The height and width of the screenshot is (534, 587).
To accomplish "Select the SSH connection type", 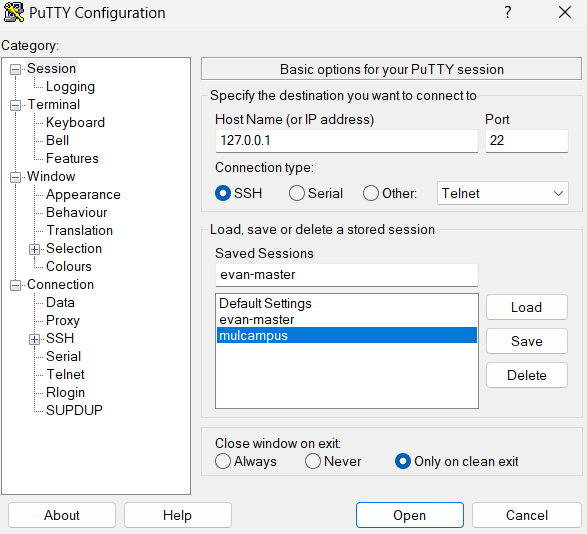I will pos(223,193).
